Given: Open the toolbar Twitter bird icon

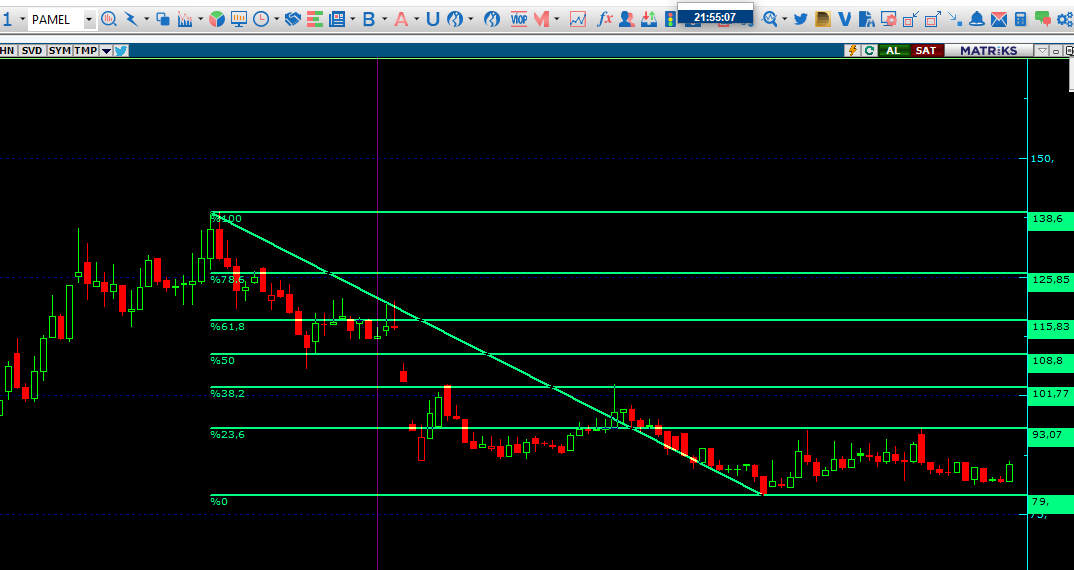Looking at the screenshot, I should click(x=801, y=19).
